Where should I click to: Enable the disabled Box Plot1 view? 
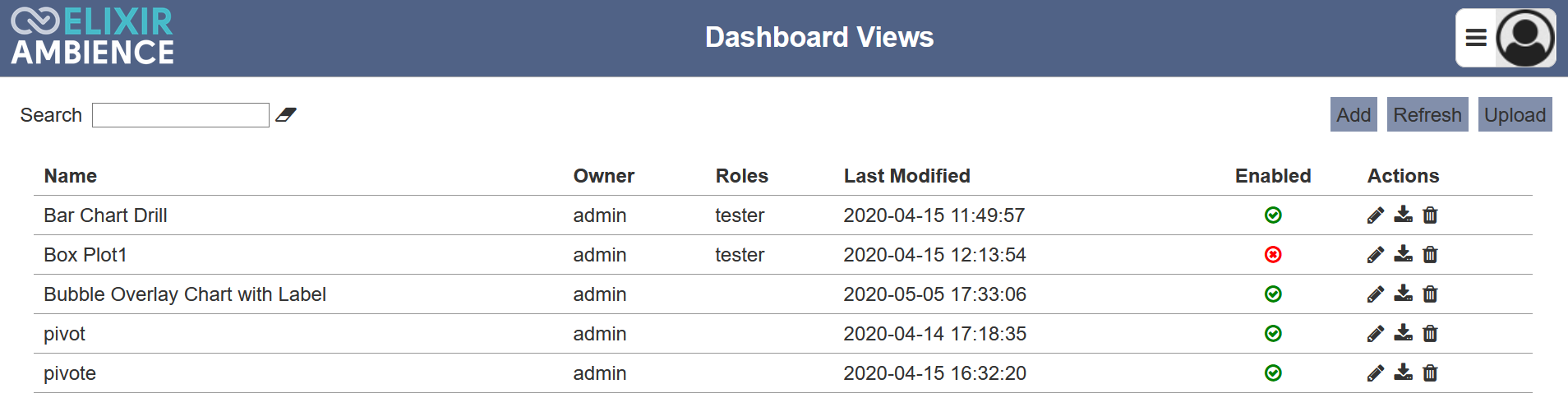point(1273,255)
